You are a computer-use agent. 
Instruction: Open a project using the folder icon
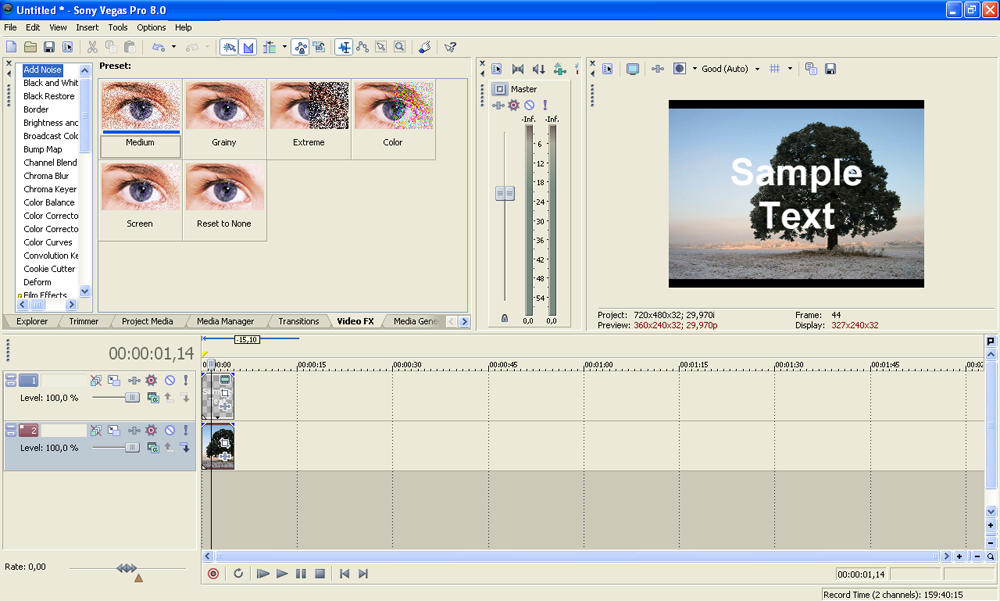point(30,47)
